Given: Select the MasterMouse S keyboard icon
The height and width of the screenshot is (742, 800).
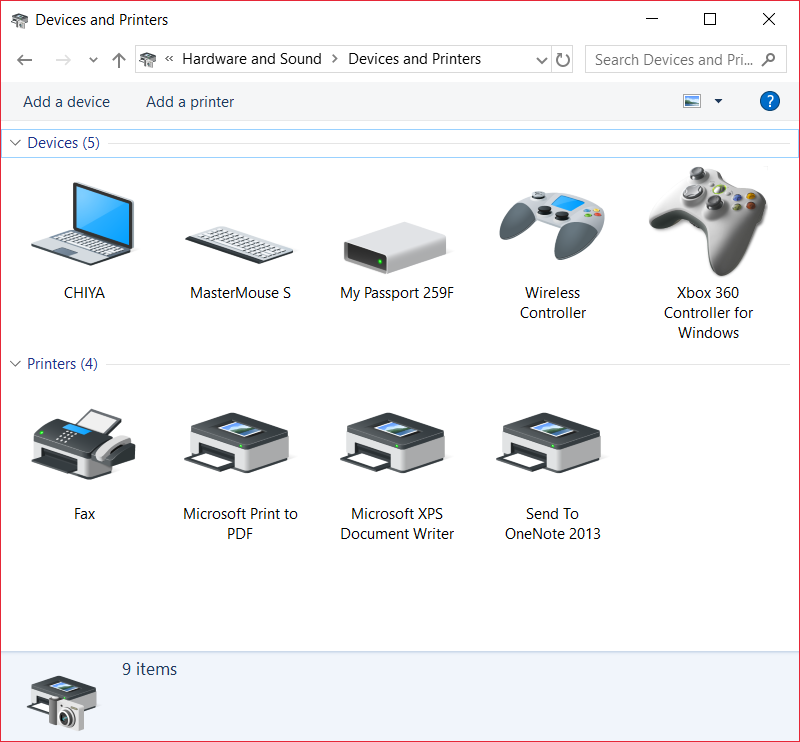Looking at the screenshot, I should coord(239,245).
